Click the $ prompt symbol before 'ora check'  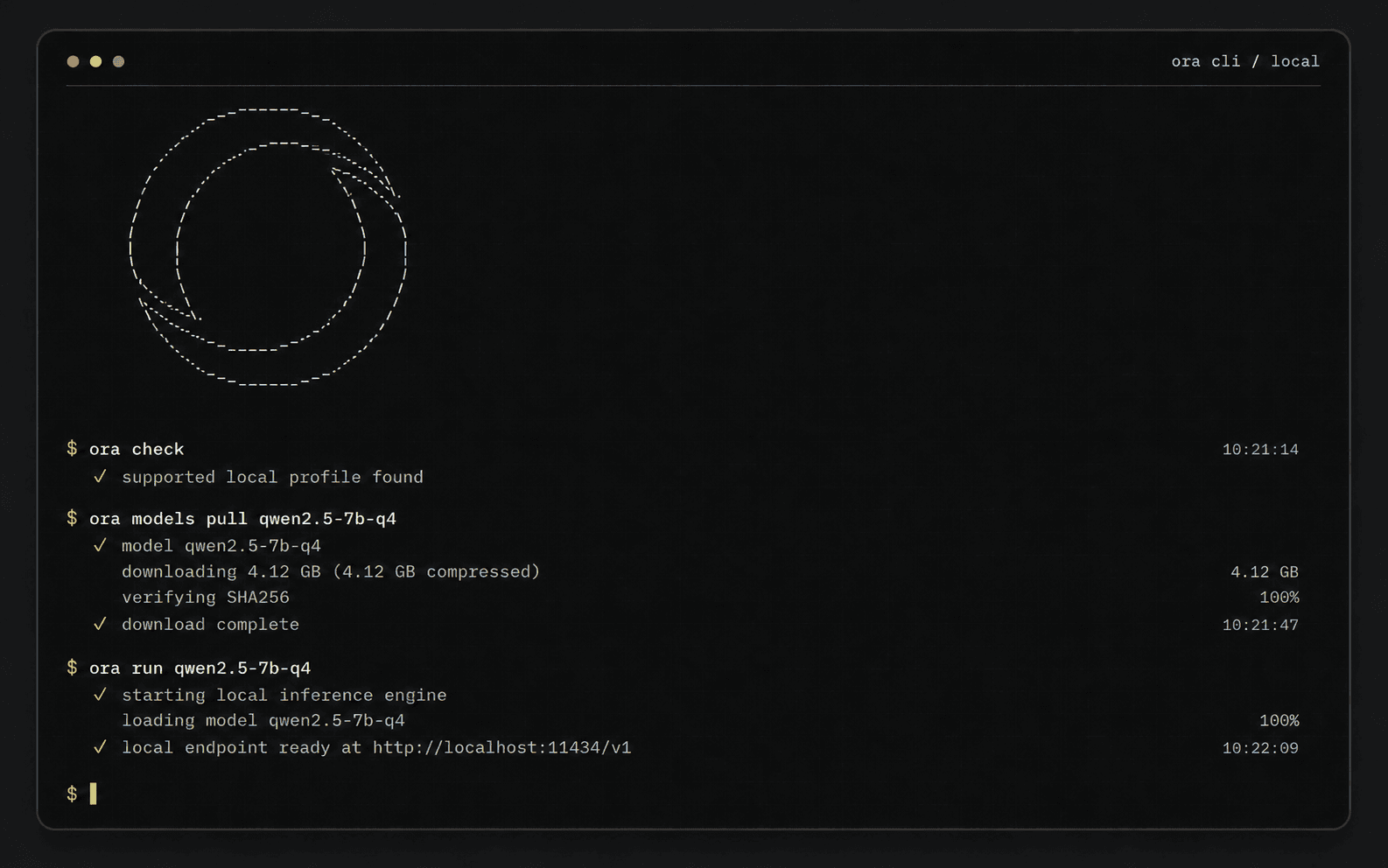coord(72,449)
